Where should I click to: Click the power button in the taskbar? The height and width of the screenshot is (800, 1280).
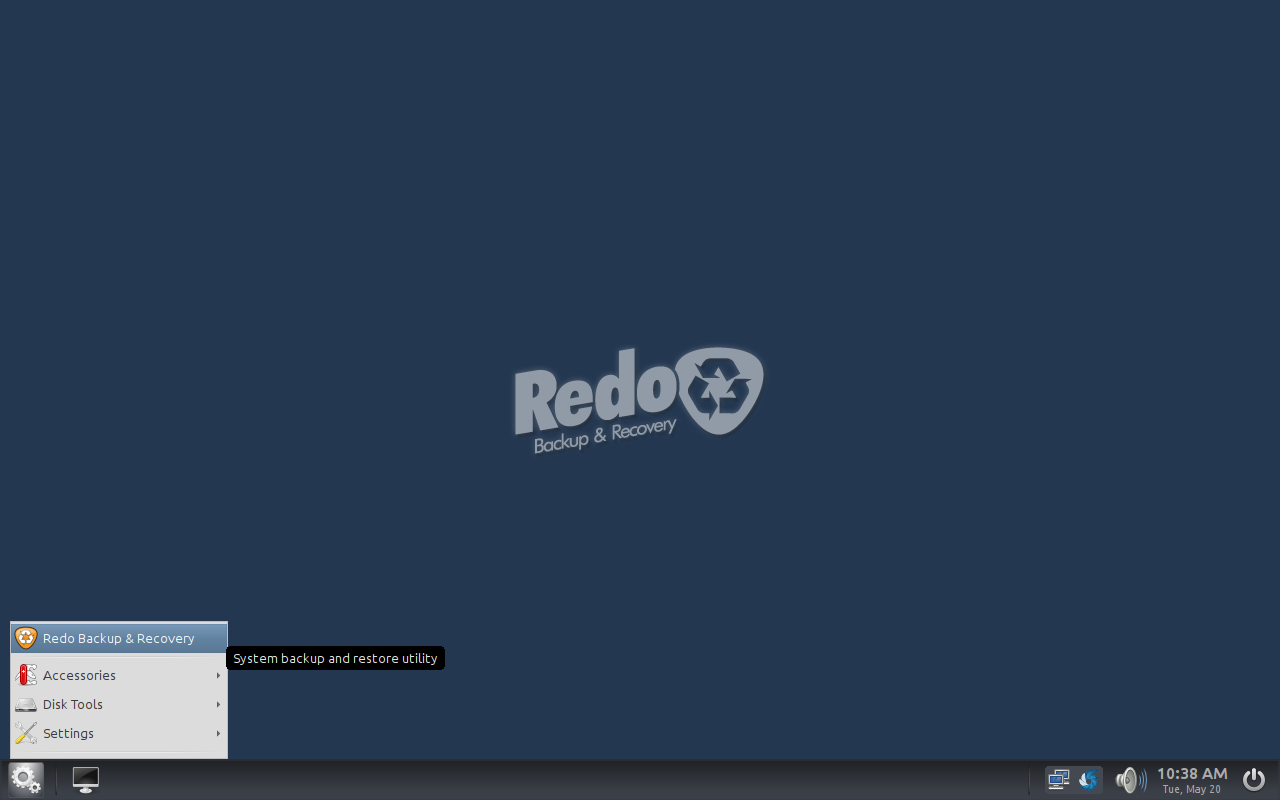pos(1253,779)
